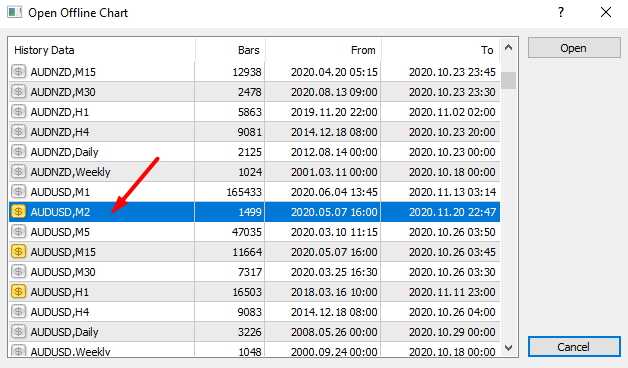628x368 pixels.
Task: Click the question mark help button
Action: pos(561,12)
